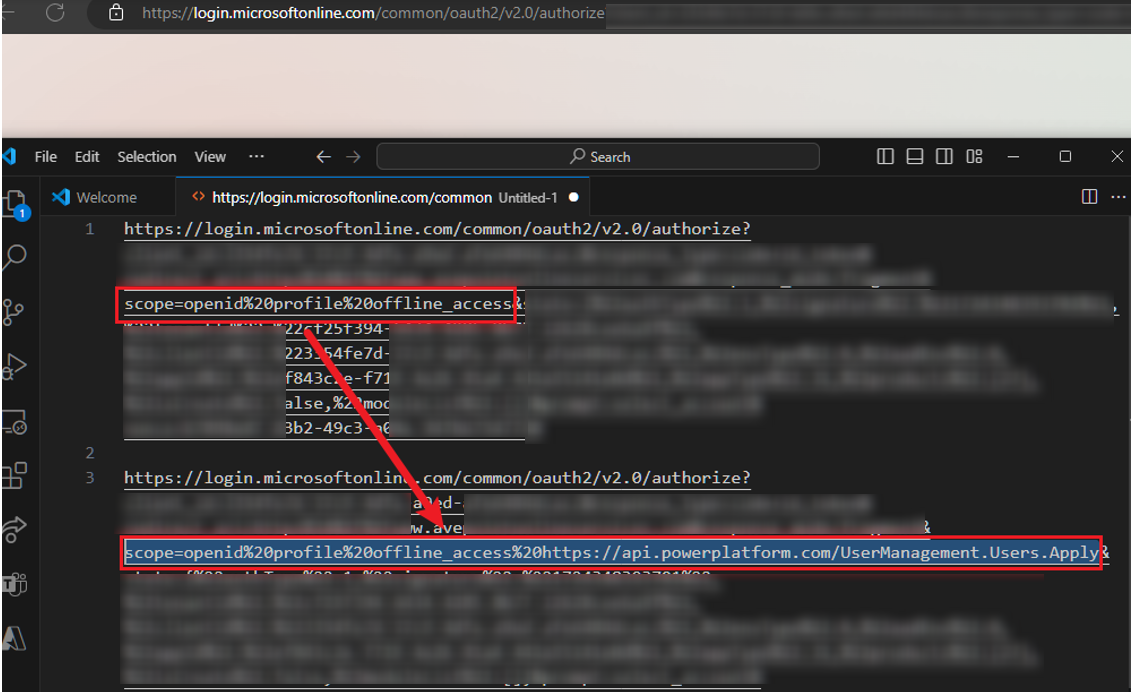Screen dimensions: 1131x692
Task: Click inside the VS Code search box
Action: tap(598, 156)
